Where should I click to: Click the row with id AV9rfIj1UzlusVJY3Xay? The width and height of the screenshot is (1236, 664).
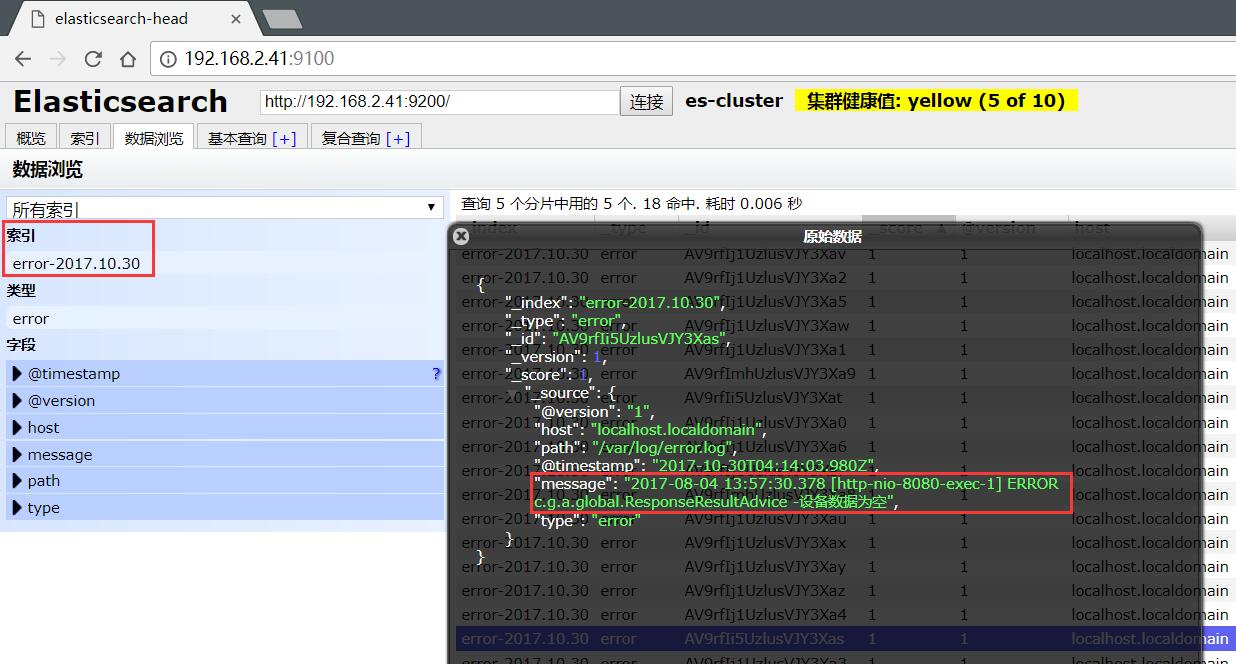tap(845, 566)
